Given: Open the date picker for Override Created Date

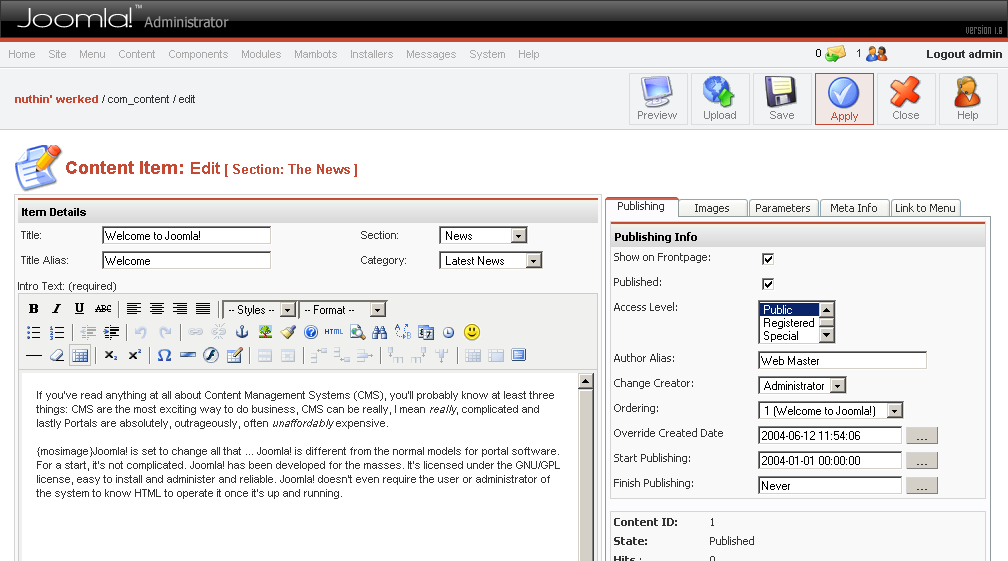Looking at the screenshot, I should coord(922,436).
